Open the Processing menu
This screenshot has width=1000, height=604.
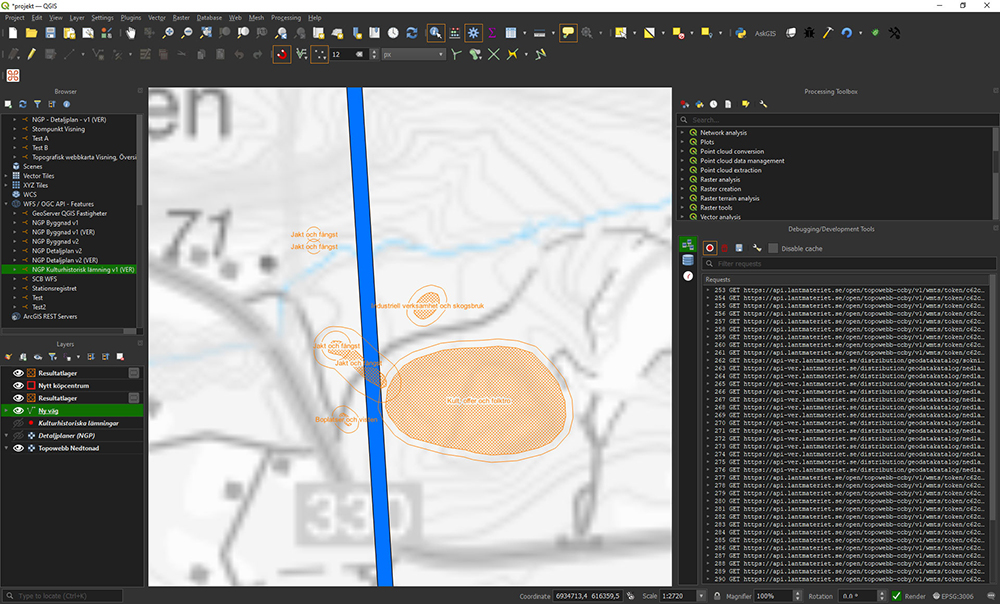coord(286,18)
